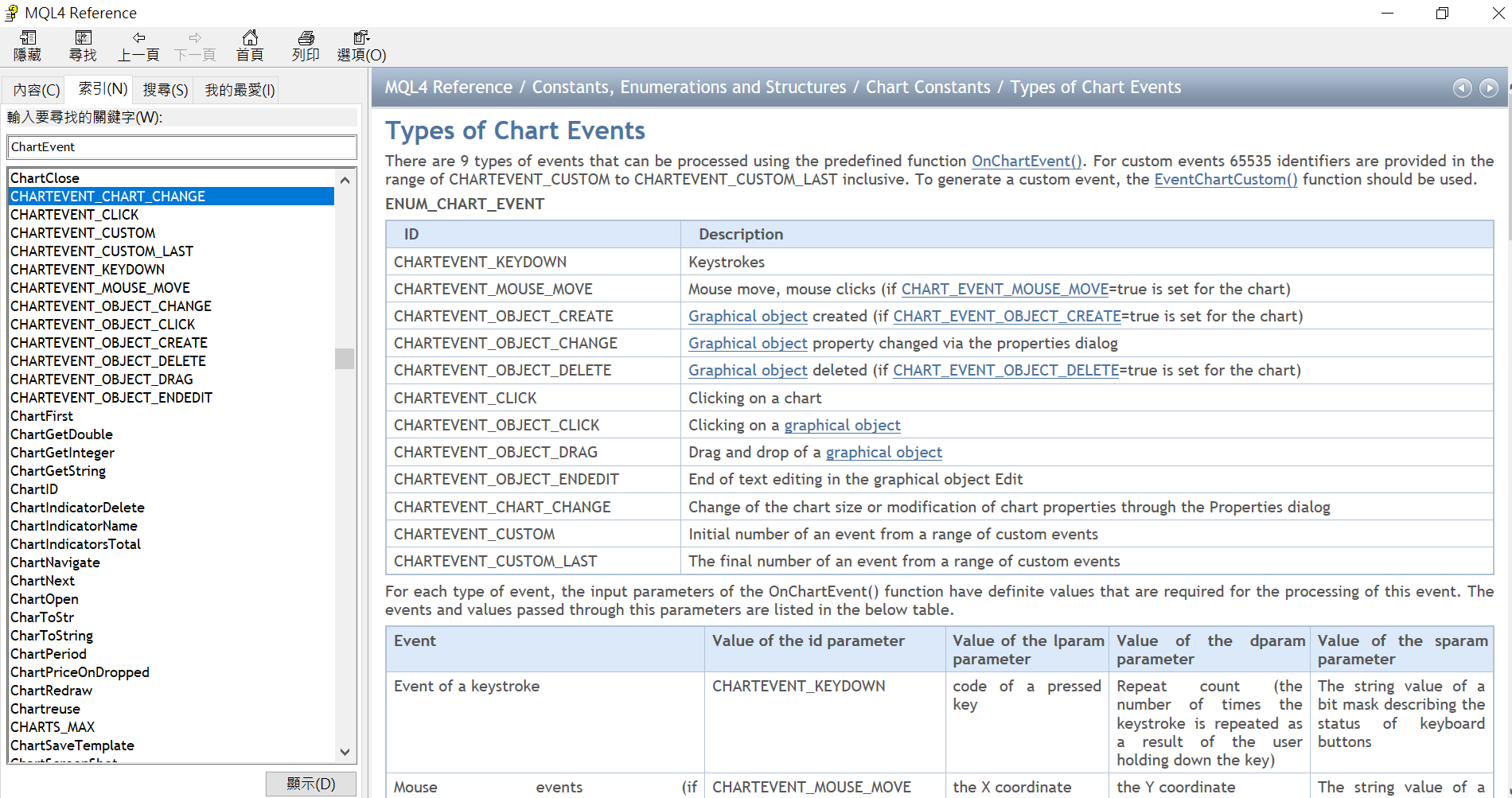Select Chartreuse in the index list
This screenshot has height=798, width=1512.
click(171, 709)
